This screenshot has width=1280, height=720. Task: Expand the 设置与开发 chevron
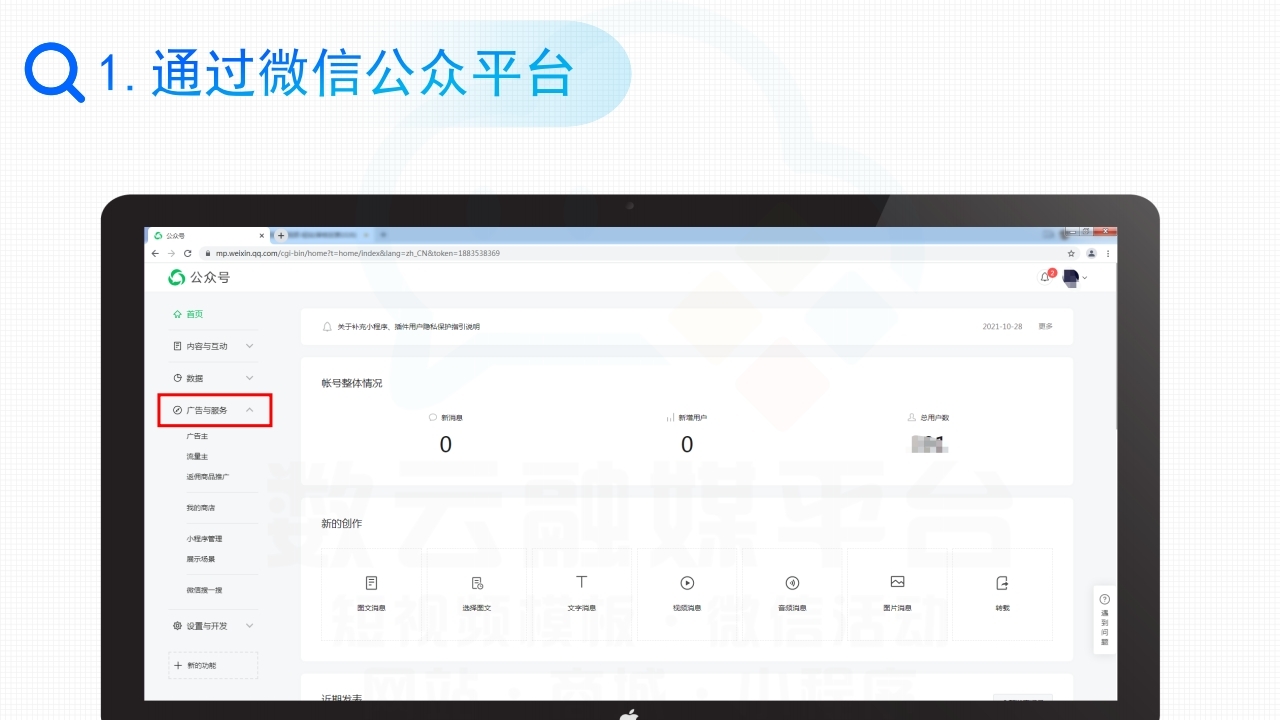tap(249, 625)
